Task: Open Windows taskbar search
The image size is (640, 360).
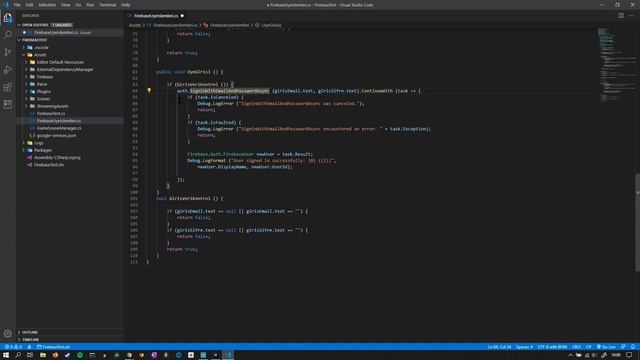Action: 18,355
